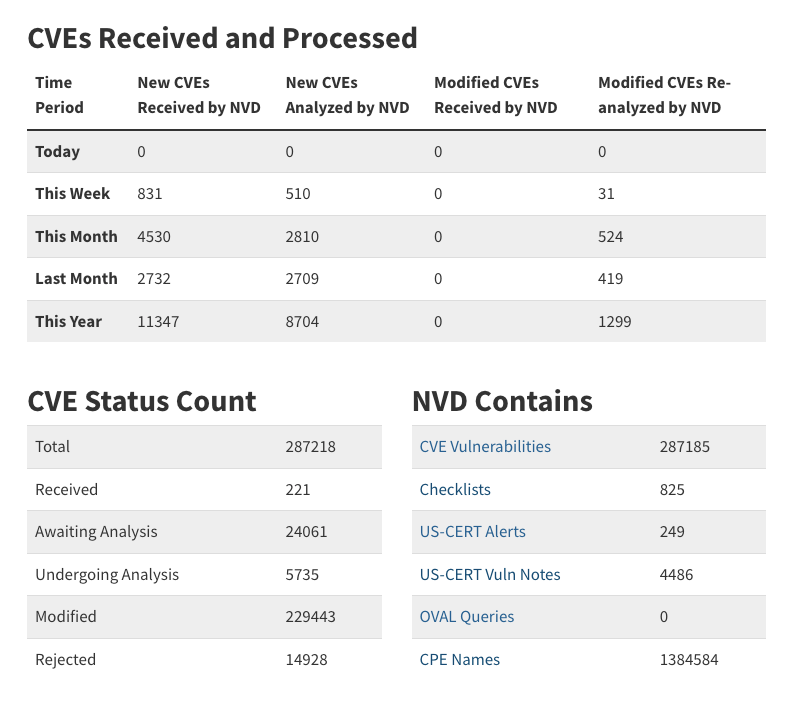The image size is (796, 701).
Task: Click the This Year received value 11347
Action: (x=158, y=322)
